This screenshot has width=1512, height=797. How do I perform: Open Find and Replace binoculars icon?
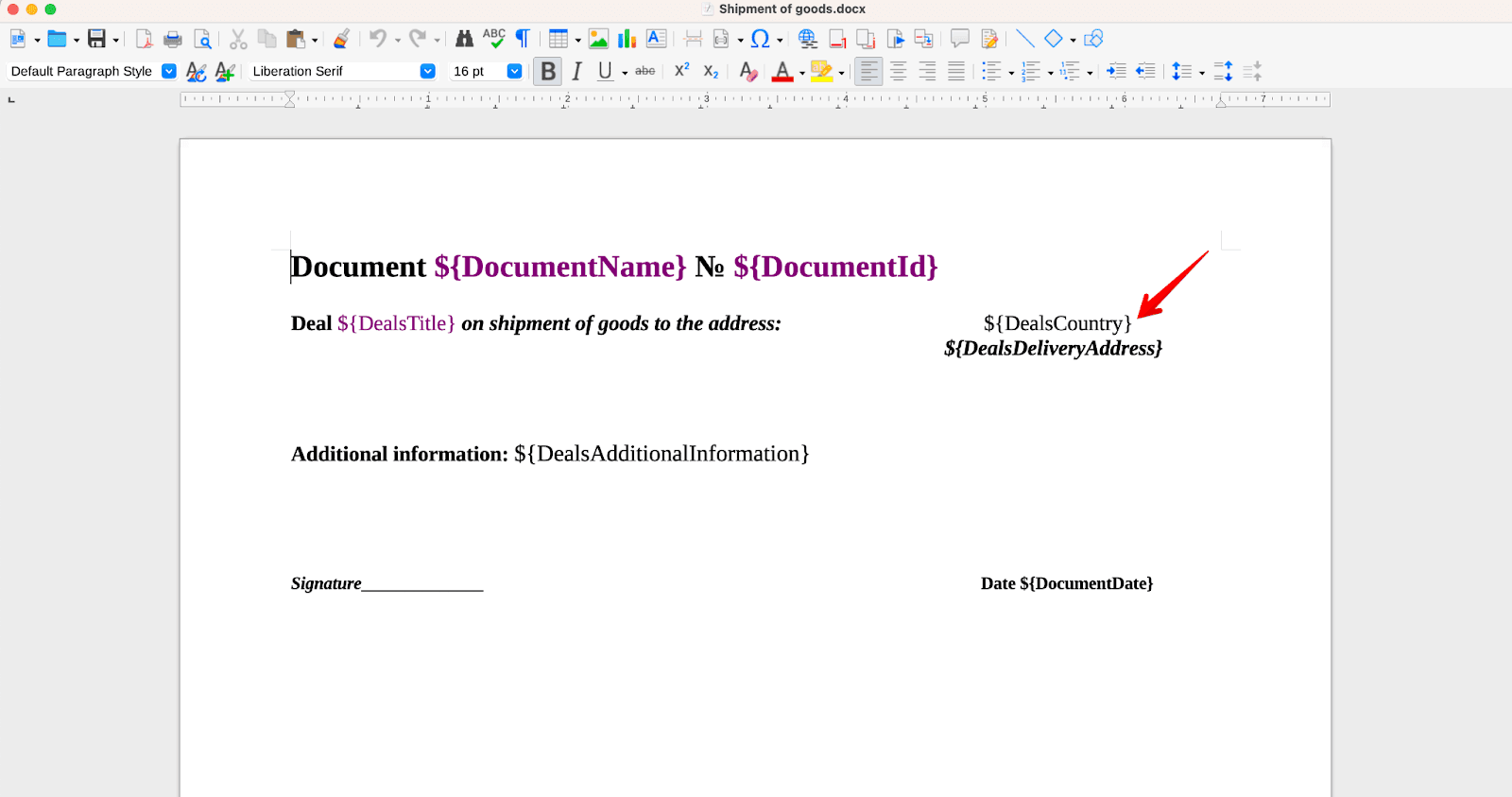point(464,39)
